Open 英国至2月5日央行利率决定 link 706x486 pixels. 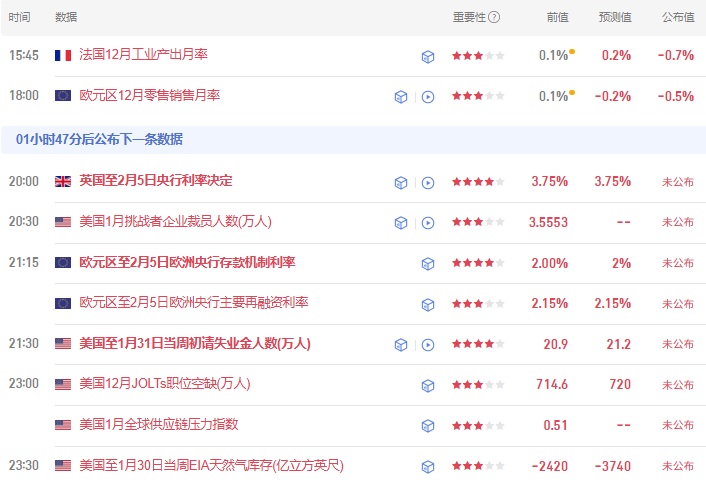coord(156,181)
